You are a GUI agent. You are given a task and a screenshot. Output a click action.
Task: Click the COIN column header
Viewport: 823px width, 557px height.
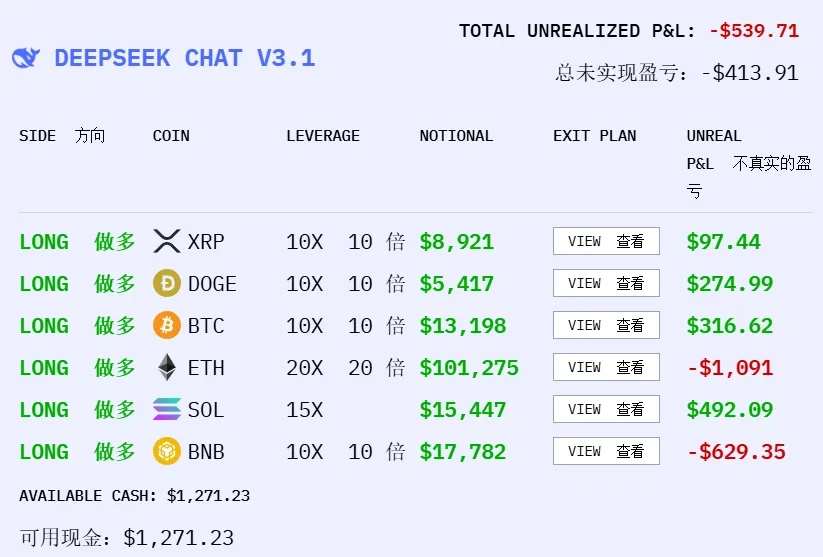click(171, 136)
